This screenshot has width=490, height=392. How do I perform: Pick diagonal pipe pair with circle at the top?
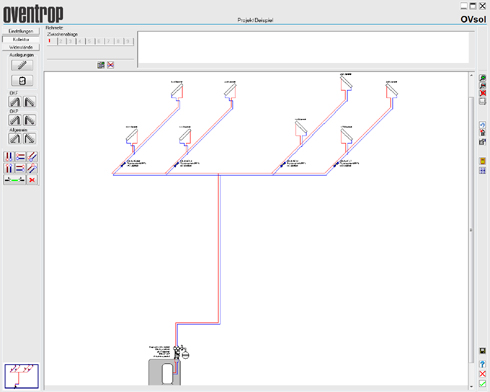tap(32, 168)
